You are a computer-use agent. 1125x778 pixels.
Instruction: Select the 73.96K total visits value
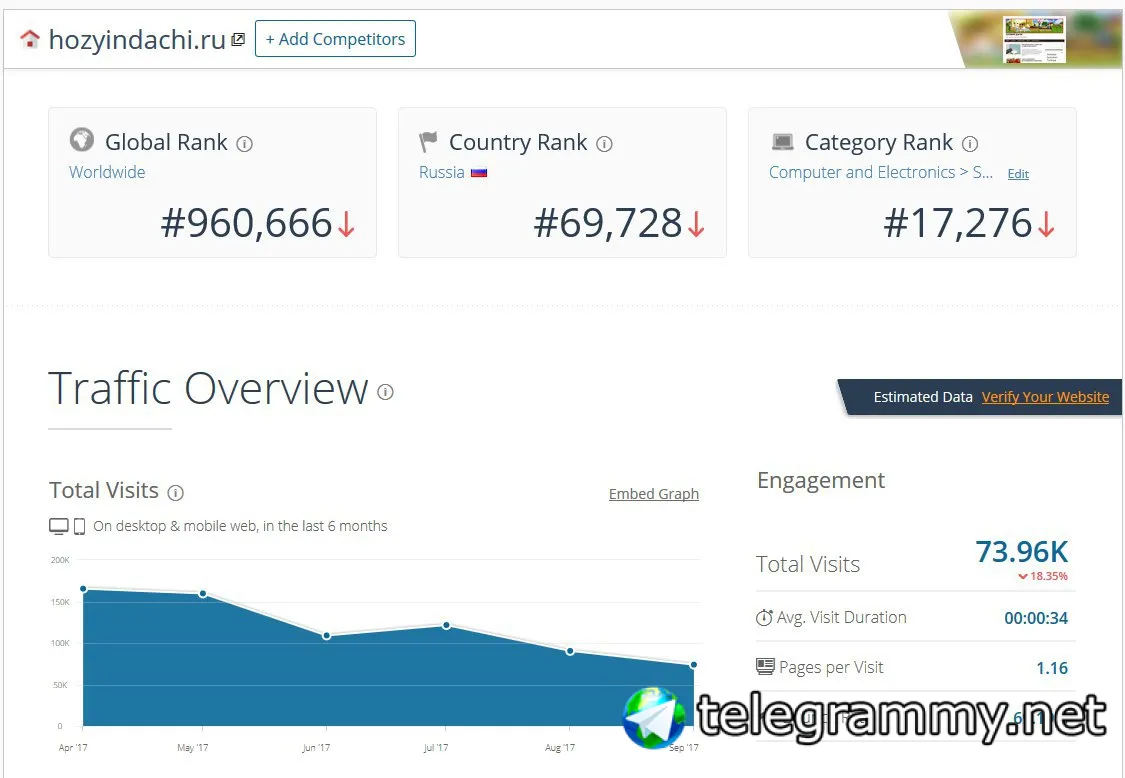coord(1022,552)
